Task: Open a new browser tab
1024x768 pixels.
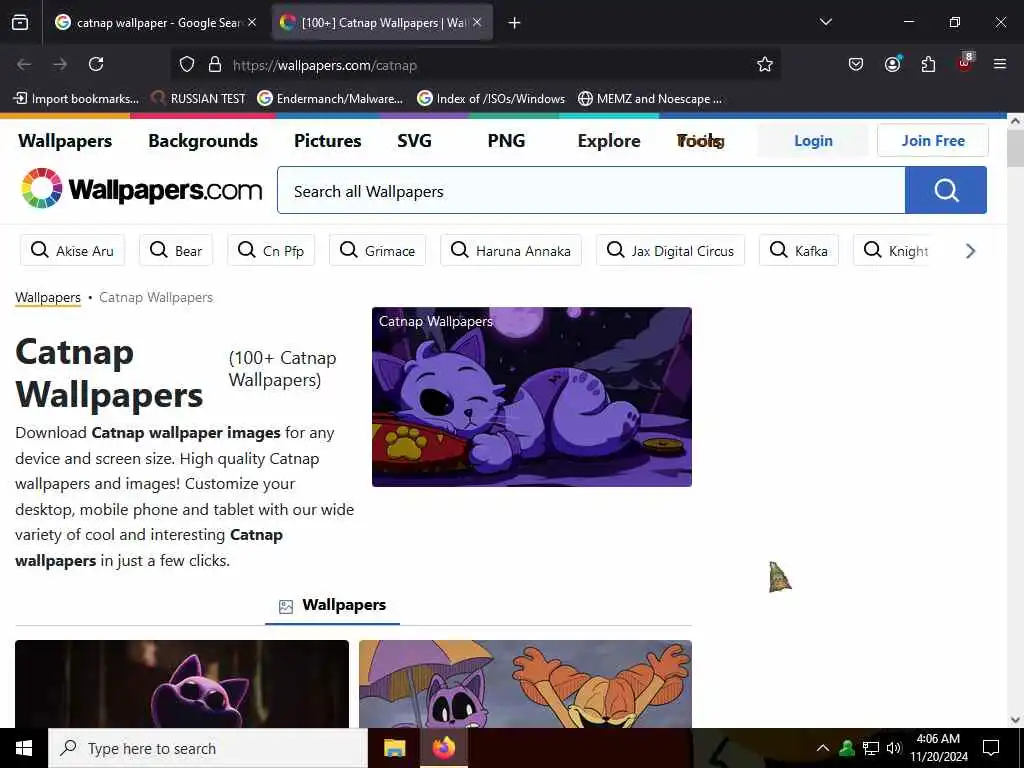Action: (515, 23)
